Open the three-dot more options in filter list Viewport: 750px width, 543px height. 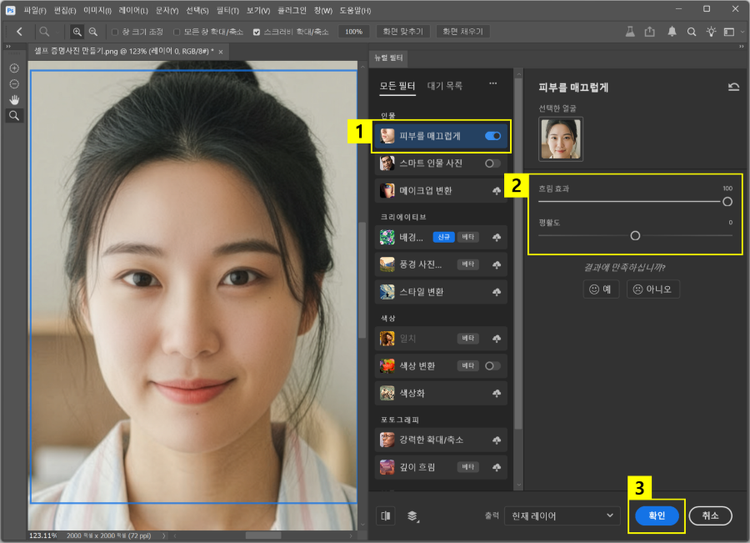pyautogui.click(x=493, y=84)
